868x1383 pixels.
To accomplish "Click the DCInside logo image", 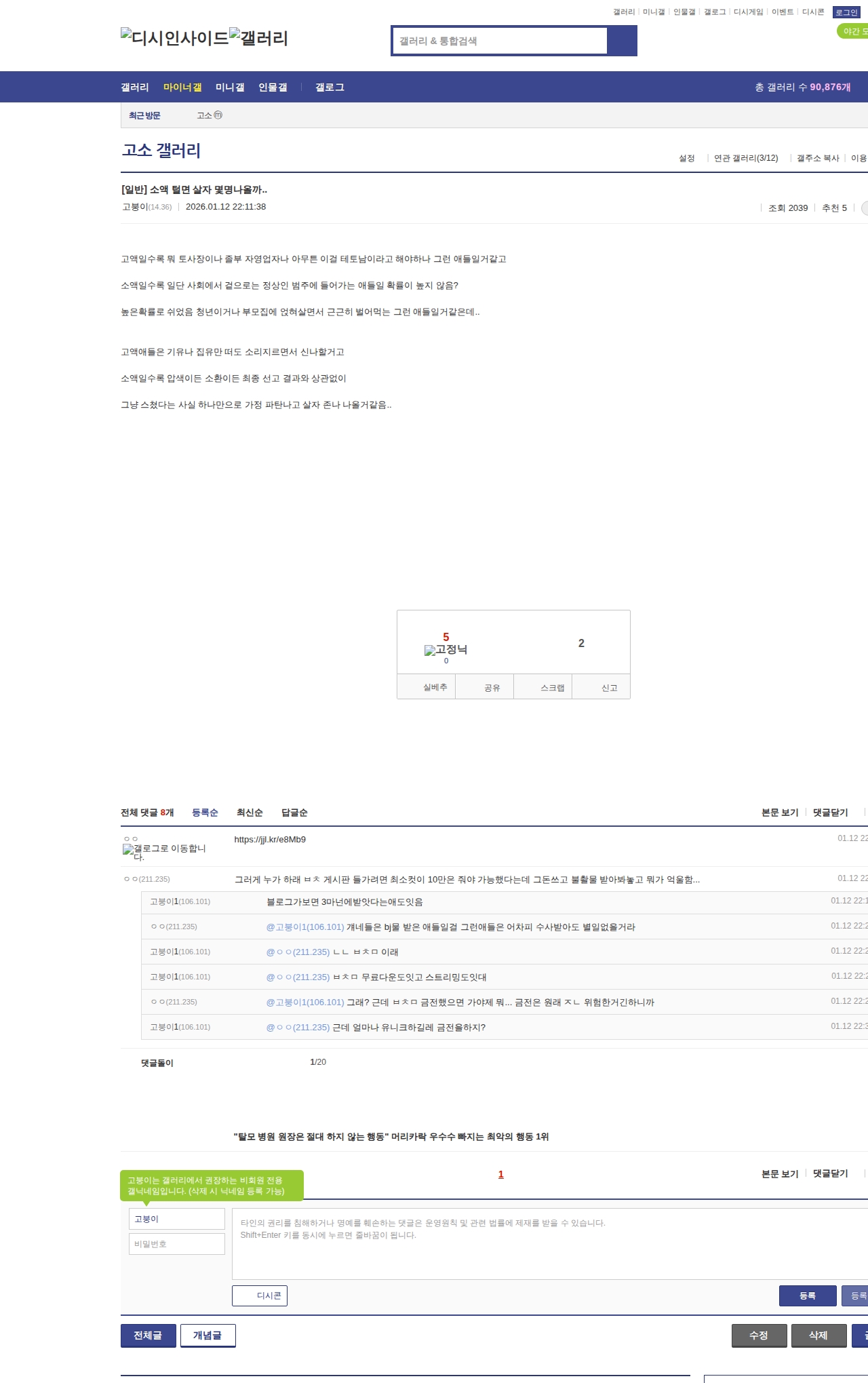I will point(174,38).
